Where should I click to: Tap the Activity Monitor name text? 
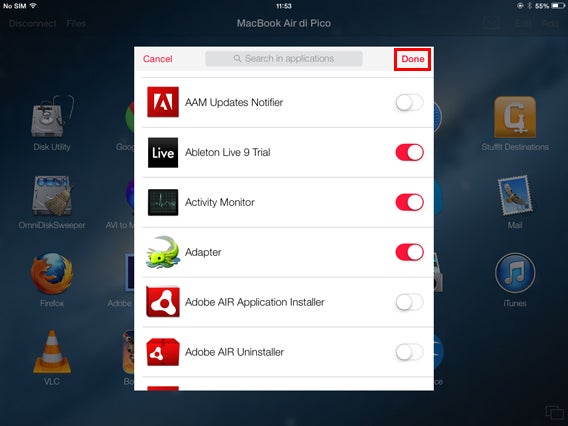point(220,202)
